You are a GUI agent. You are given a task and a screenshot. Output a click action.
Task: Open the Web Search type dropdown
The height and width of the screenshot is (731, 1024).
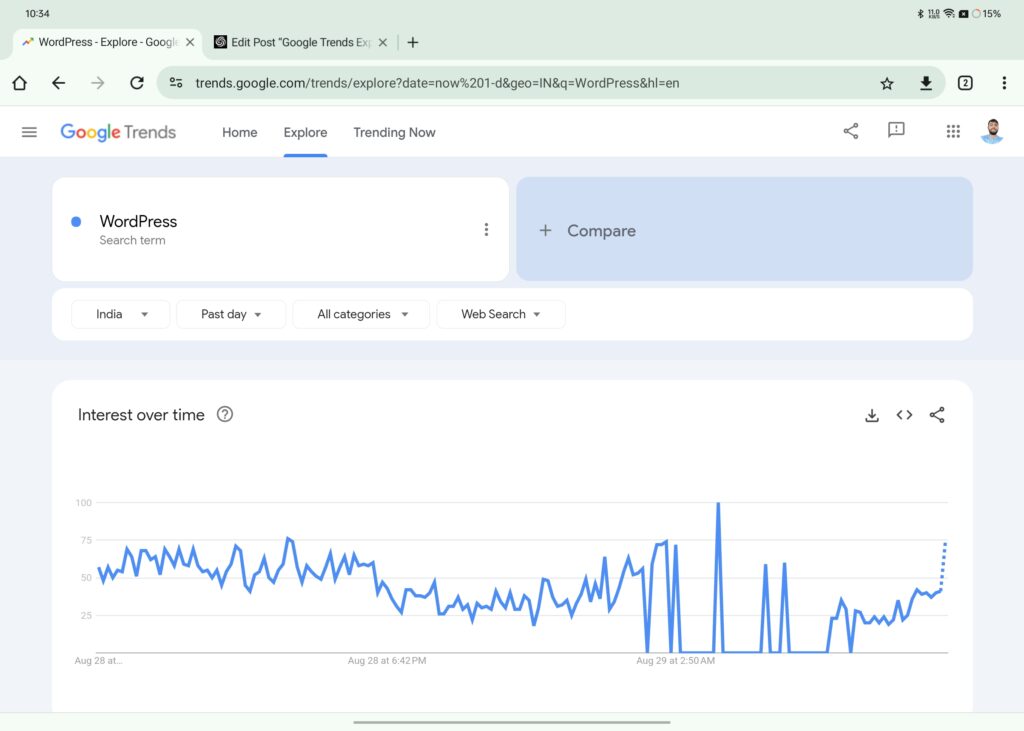pos(500,314)
